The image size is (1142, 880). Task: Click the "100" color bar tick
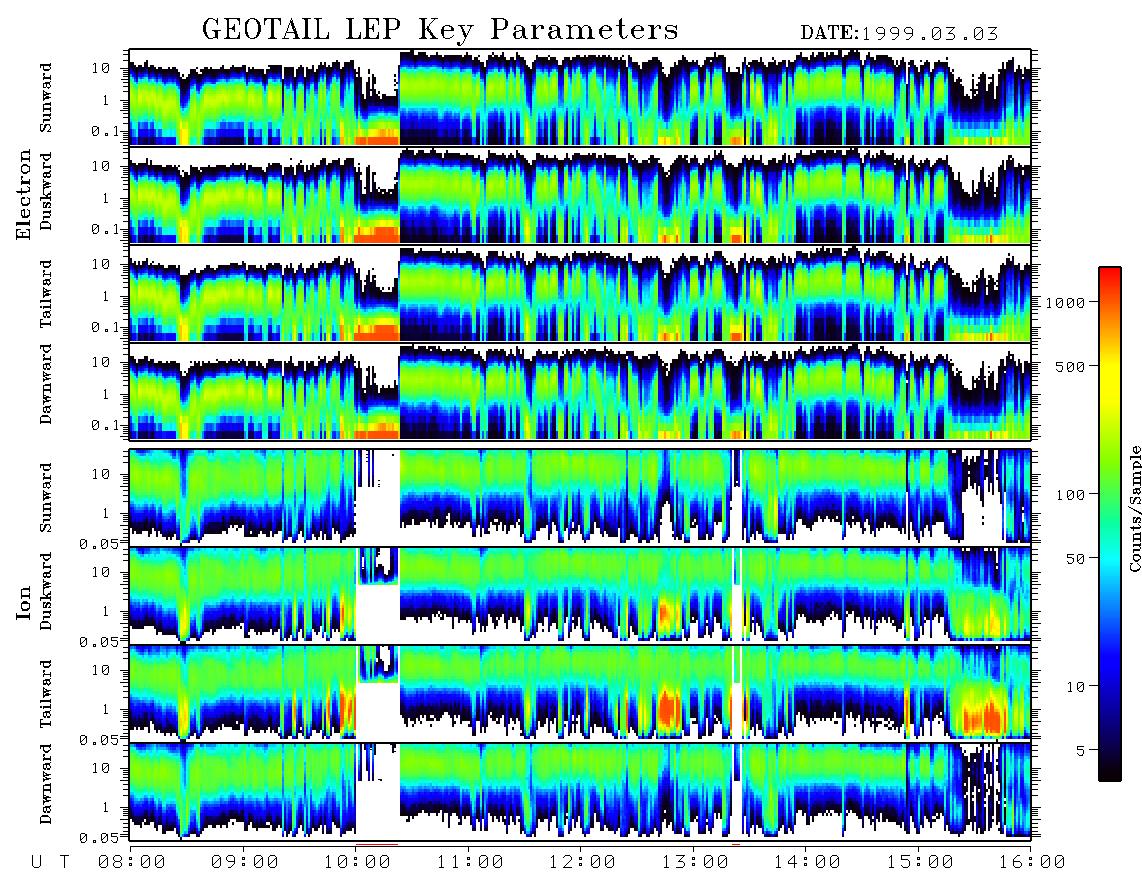pyautogui.click(x=1069, y=495)
